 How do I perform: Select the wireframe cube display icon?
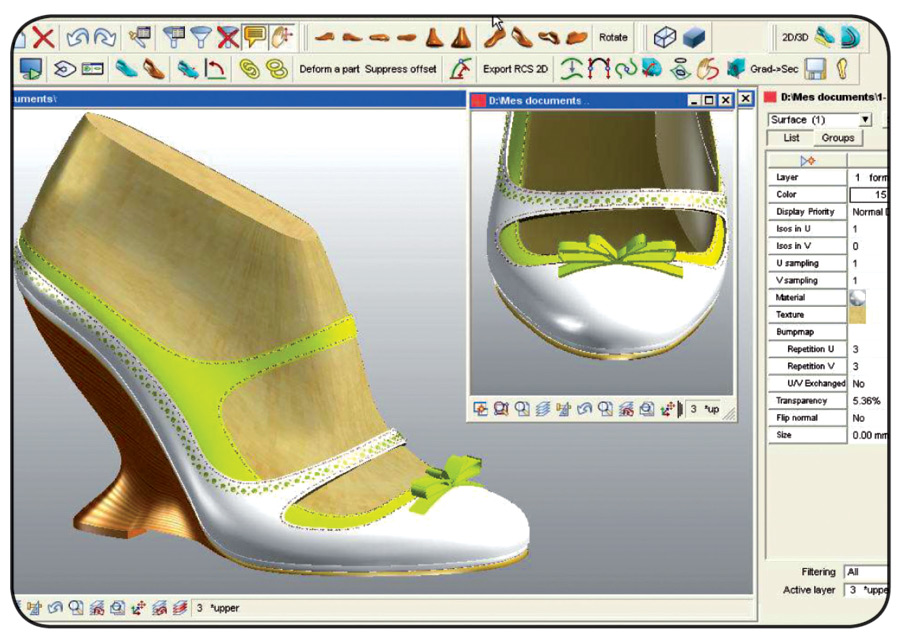[665, 38]
